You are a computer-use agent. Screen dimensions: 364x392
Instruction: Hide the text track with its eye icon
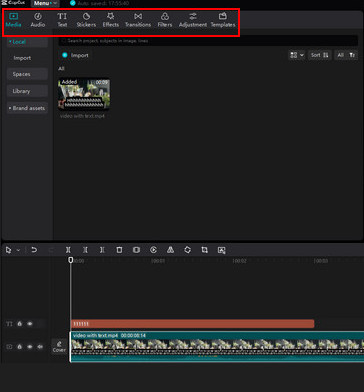pyautogui.click(x=30, y=324)
